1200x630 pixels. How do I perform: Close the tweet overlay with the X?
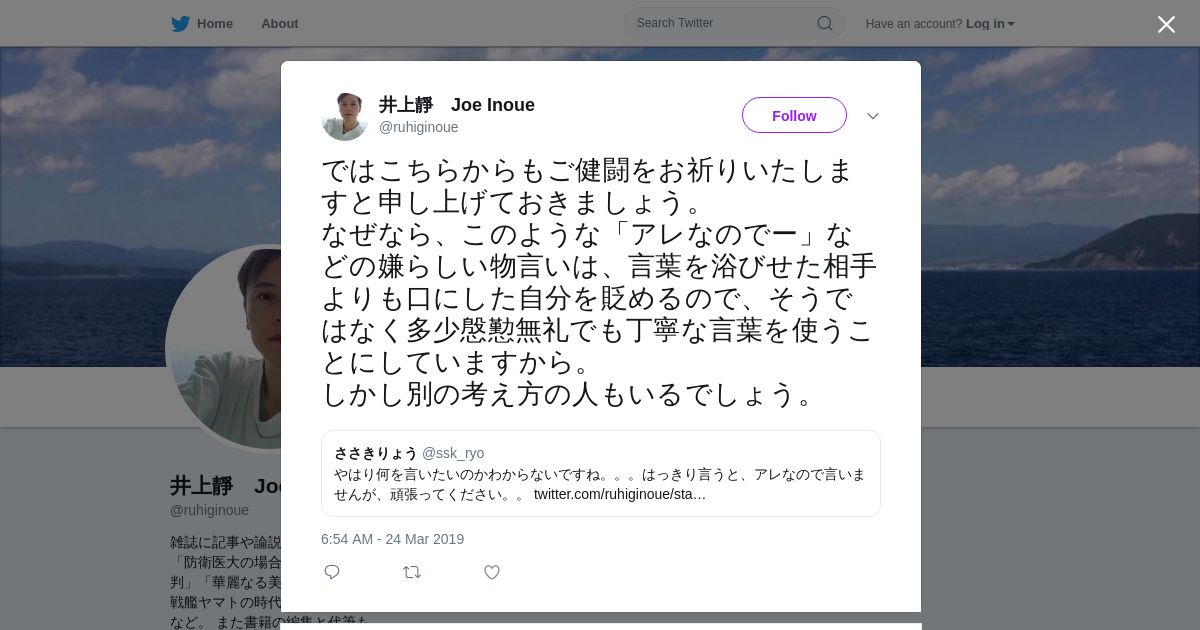coord(1166,24)
